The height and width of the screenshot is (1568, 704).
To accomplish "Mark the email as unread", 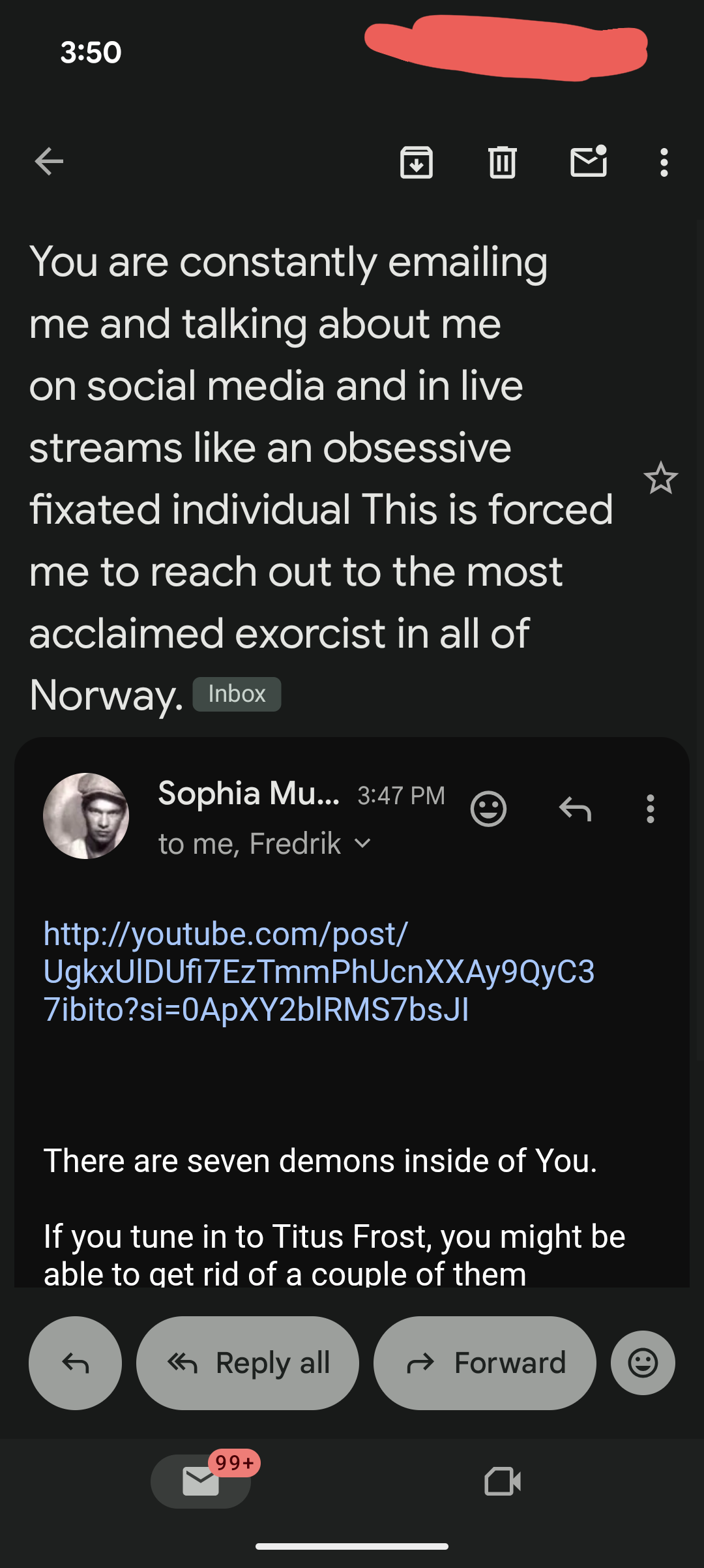I will [589, 162].
